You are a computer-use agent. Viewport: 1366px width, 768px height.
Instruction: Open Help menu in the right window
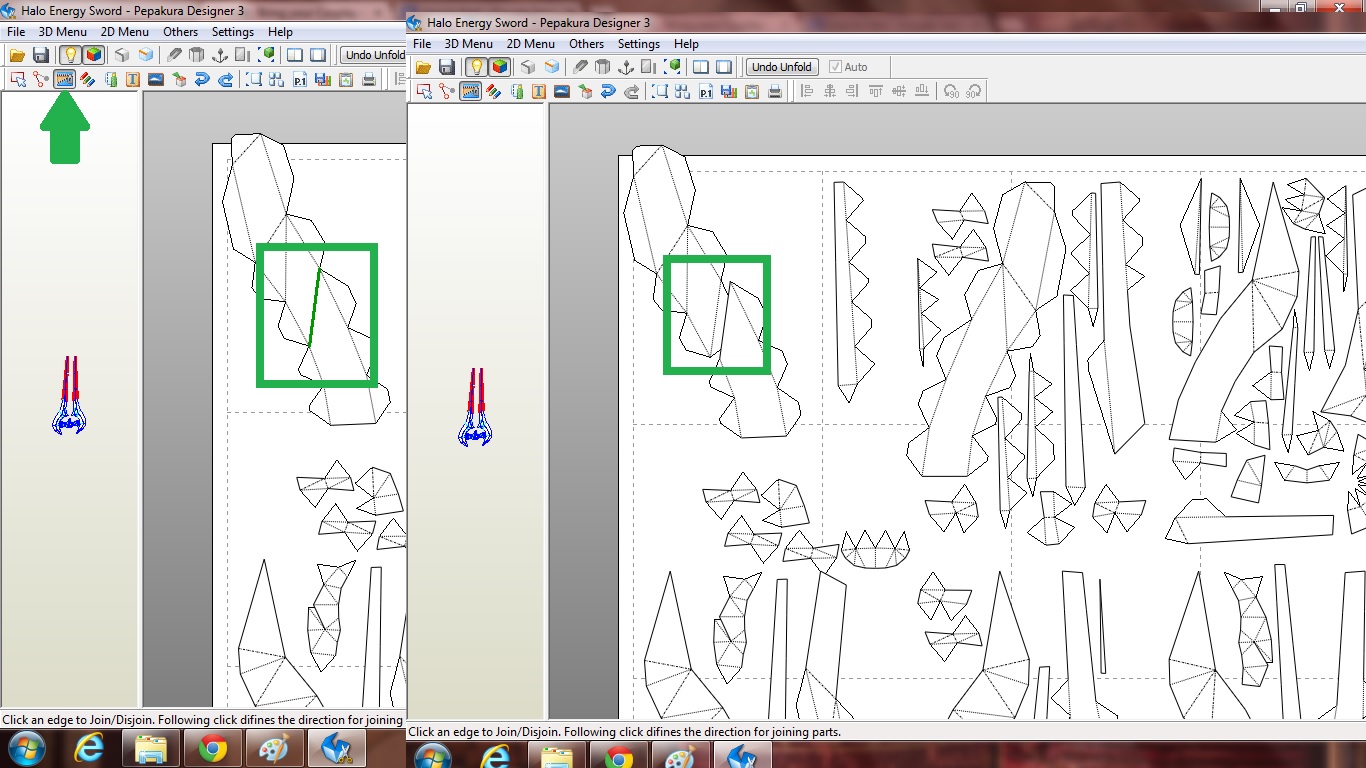coord(687,44)
